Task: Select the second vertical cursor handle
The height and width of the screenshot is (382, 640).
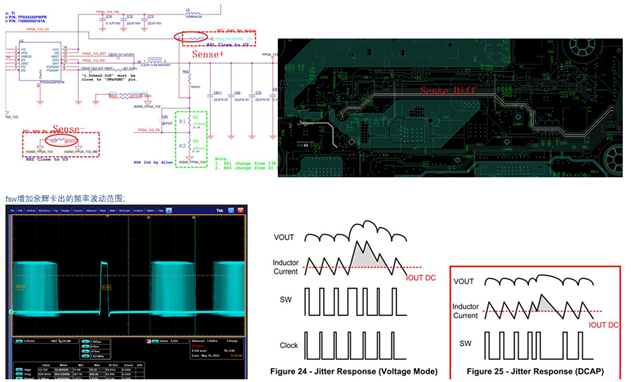Action: (194, 218)
